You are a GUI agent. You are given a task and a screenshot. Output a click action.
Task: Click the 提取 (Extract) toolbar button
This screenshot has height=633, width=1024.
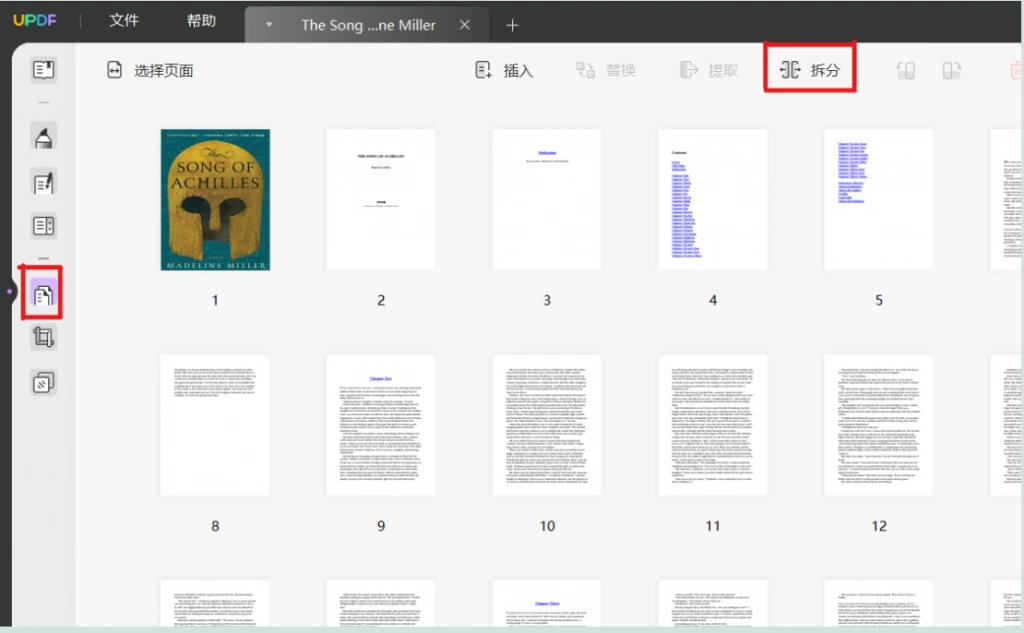point(709,70)
